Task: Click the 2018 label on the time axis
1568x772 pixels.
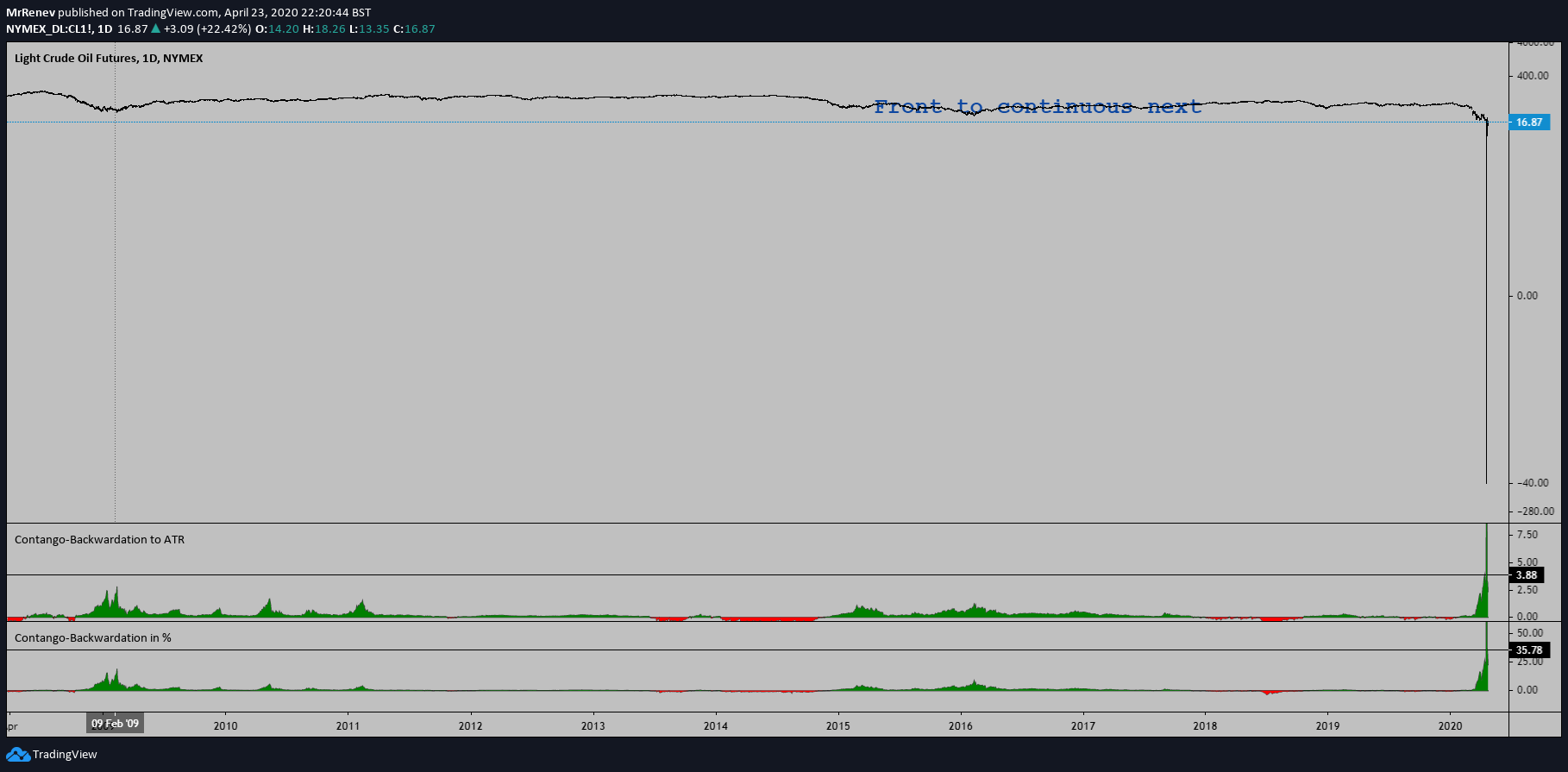Action: tap(1206, 726)
